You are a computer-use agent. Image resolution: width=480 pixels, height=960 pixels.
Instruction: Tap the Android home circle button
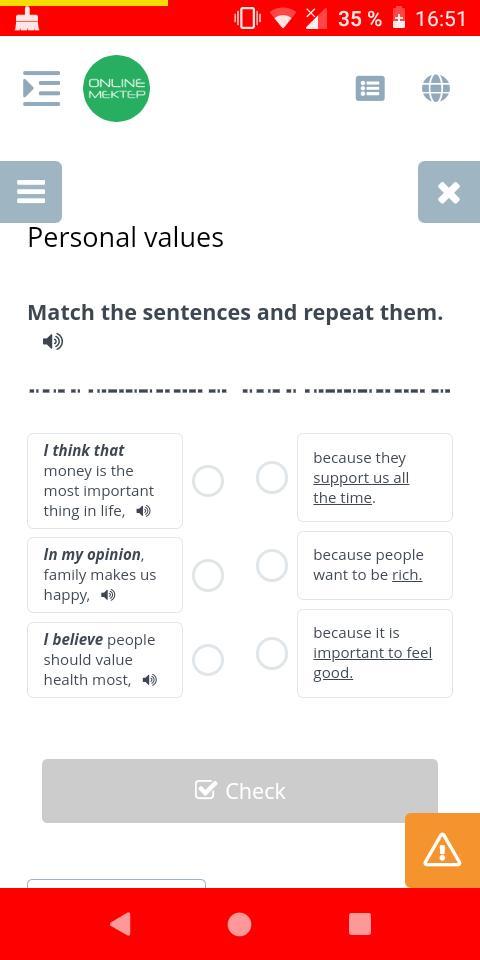click(239, 924)
